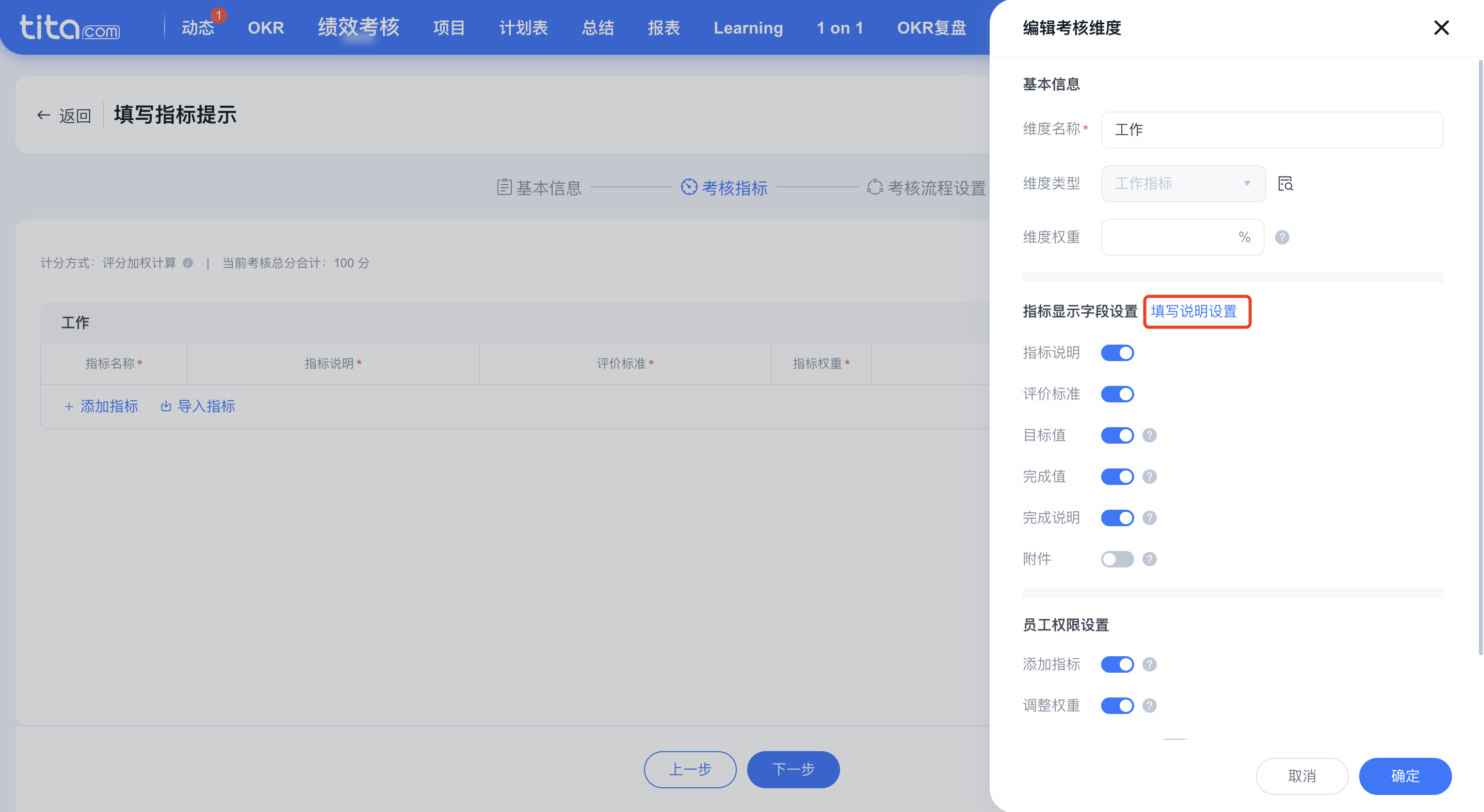The width and height of the screenshot is (1484, 812).
Task: Click the 基本信息 step label
Action: pyautogui.click(x=549, y=188)
